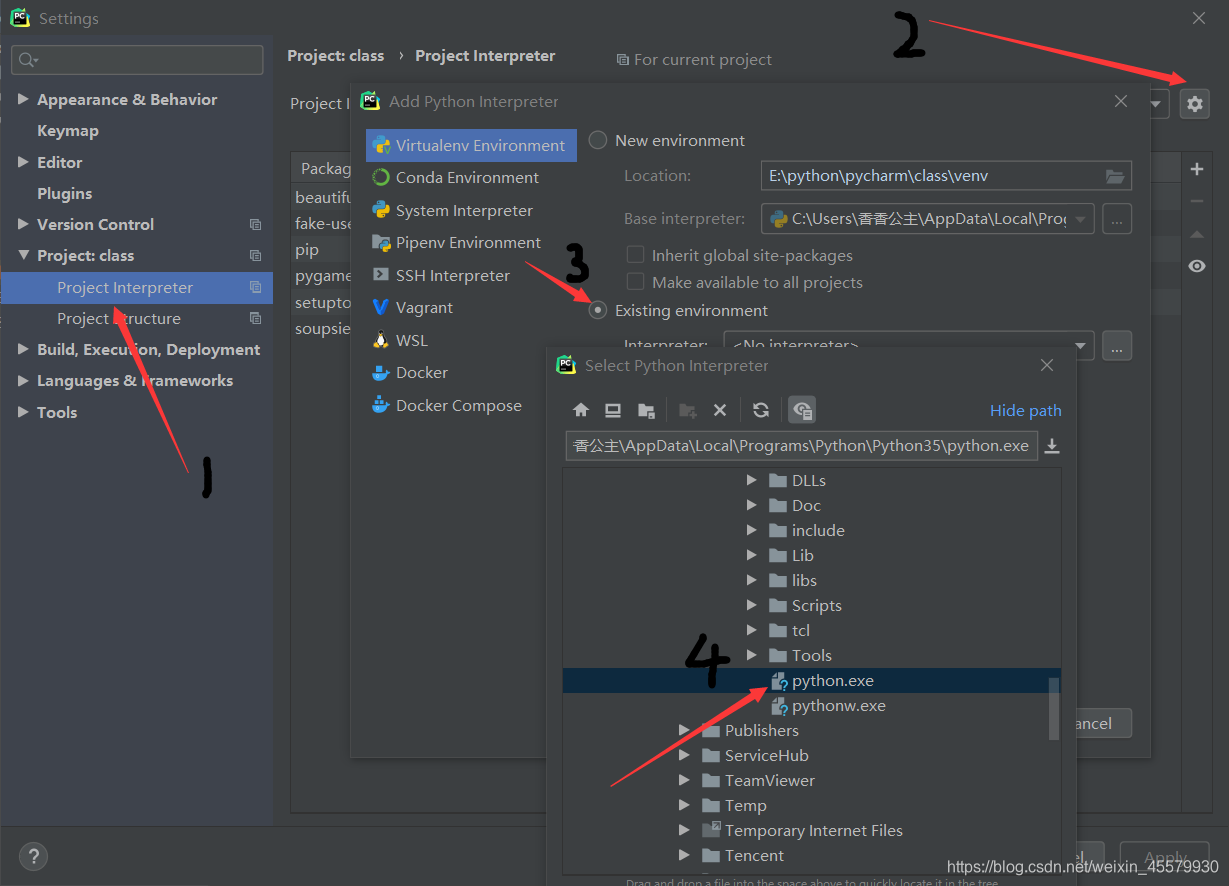
Task: Select Conda Environment option
Action: coord(467,178)
